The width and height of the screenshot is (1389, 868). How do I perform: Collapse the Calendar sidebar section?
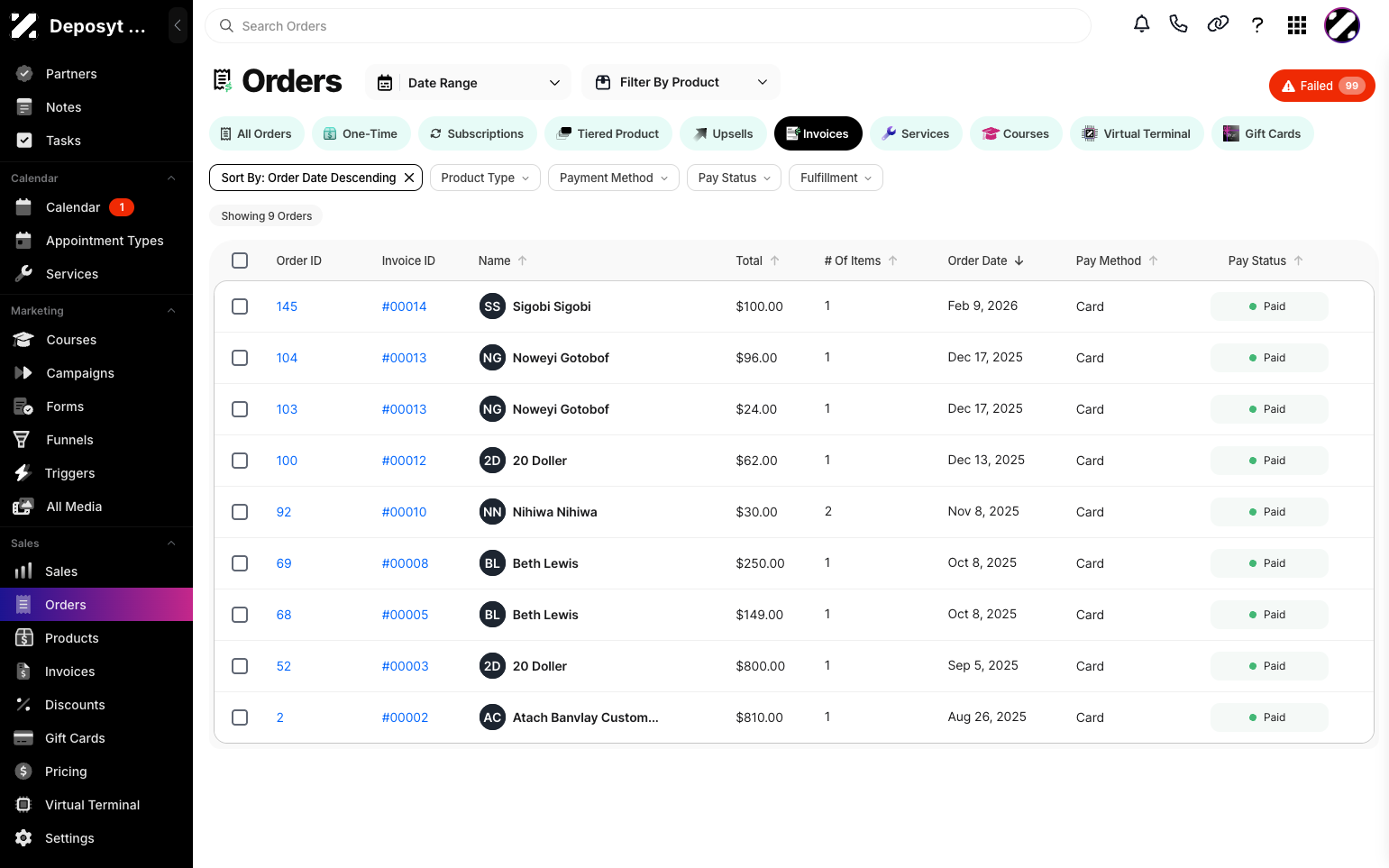(171, 178)
